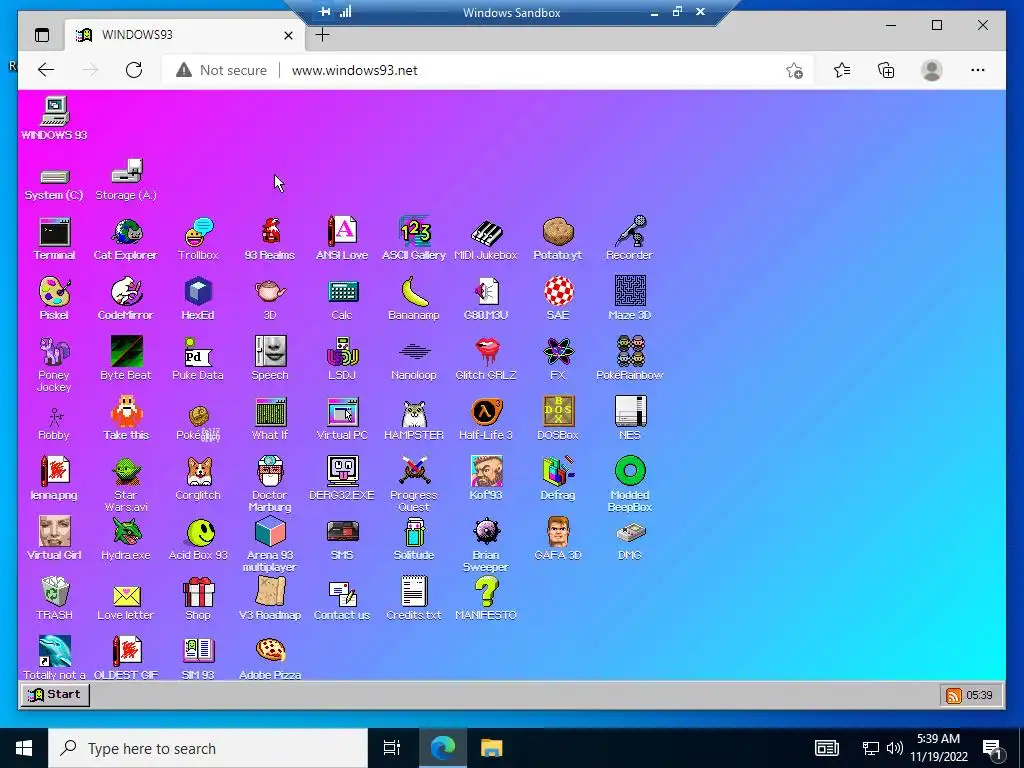This screenshot has height=768, width=1024.
Task: Reload the page in Edge
Action: pos(134,70)
